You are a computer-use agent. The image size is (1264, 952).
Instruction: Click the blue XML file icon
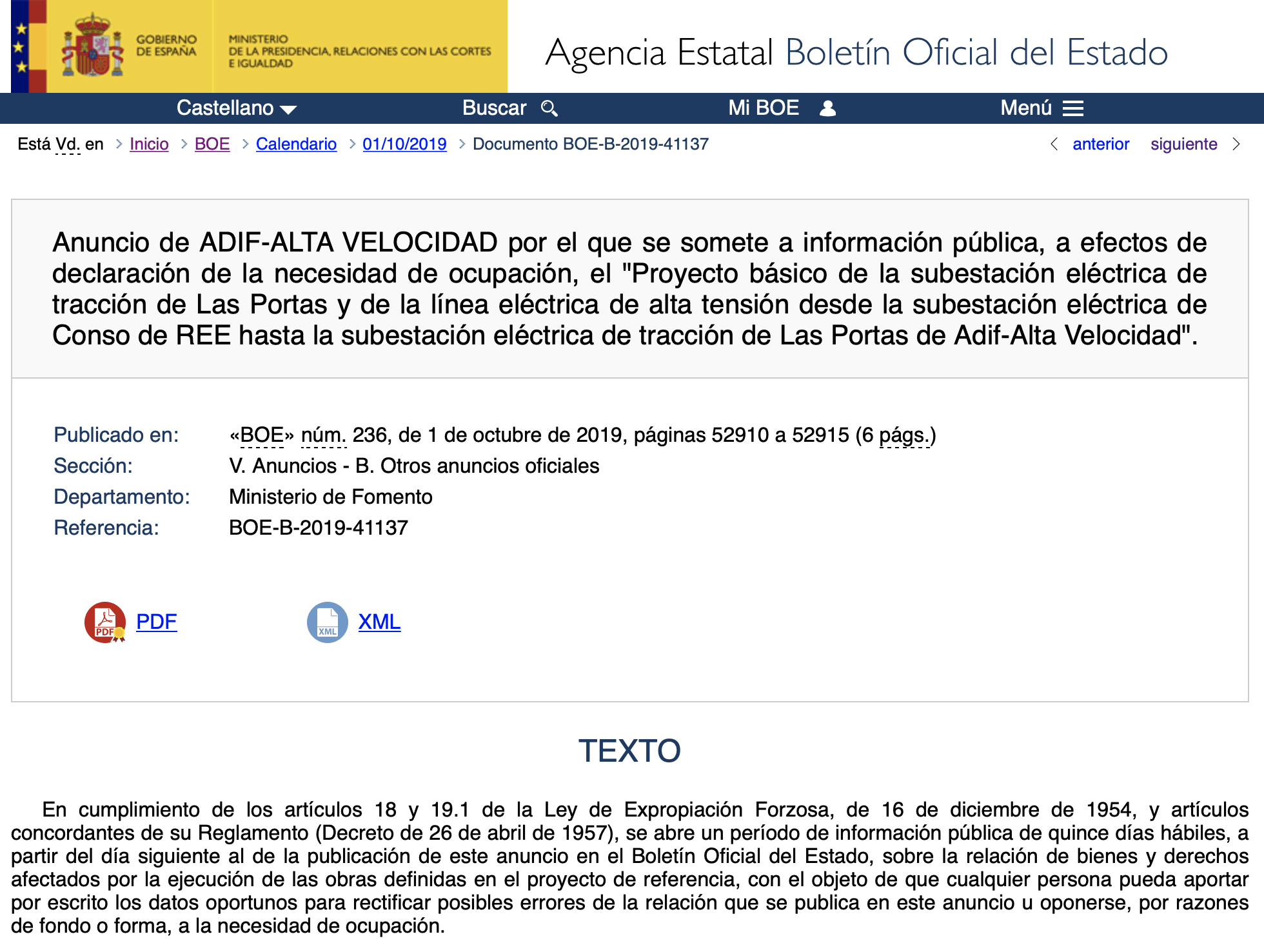(x=328, y=622)
